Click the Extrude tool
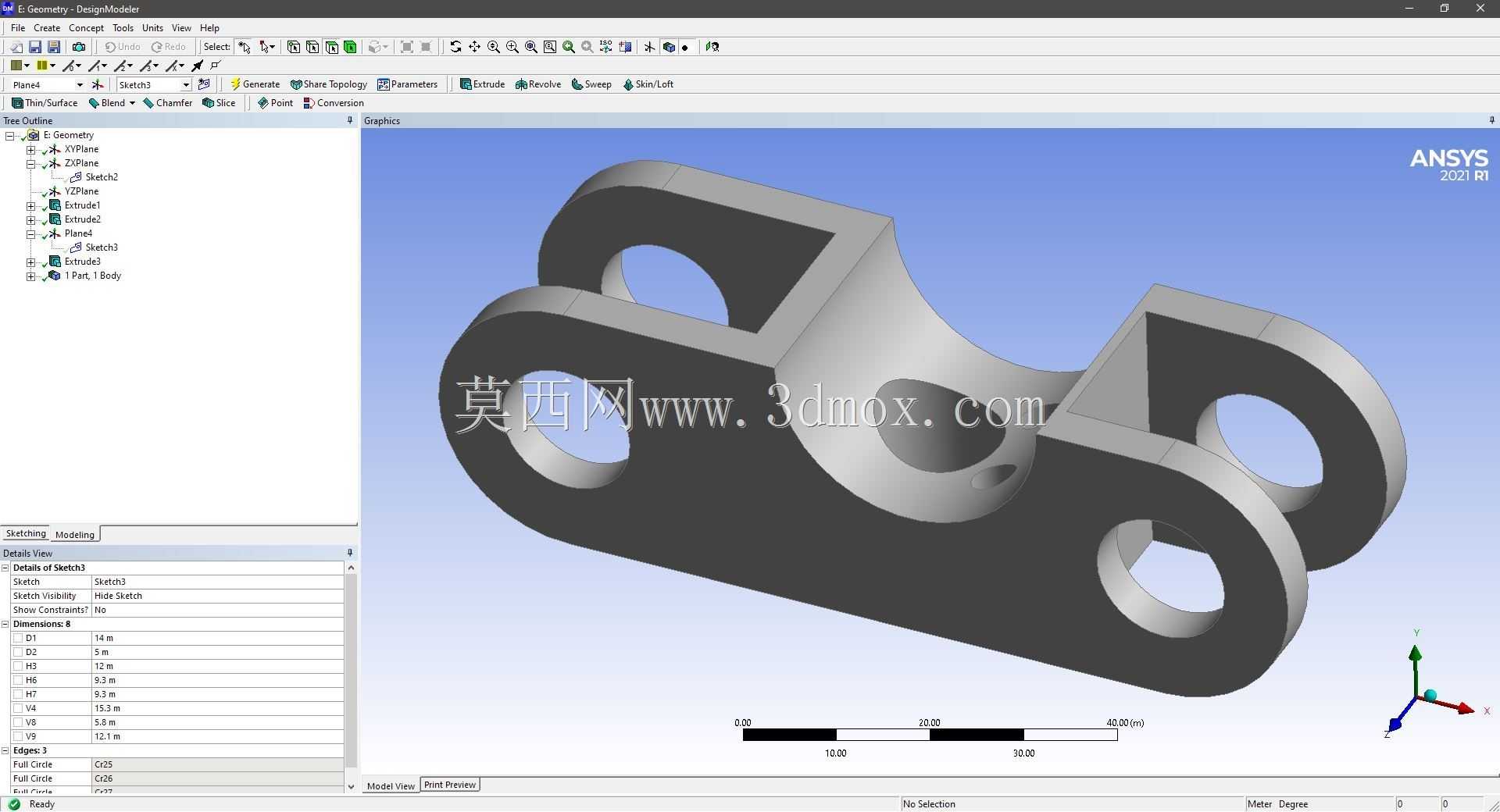Image resolution: width=1500 pixels, height=812 pixels. [x=482, y=84]
